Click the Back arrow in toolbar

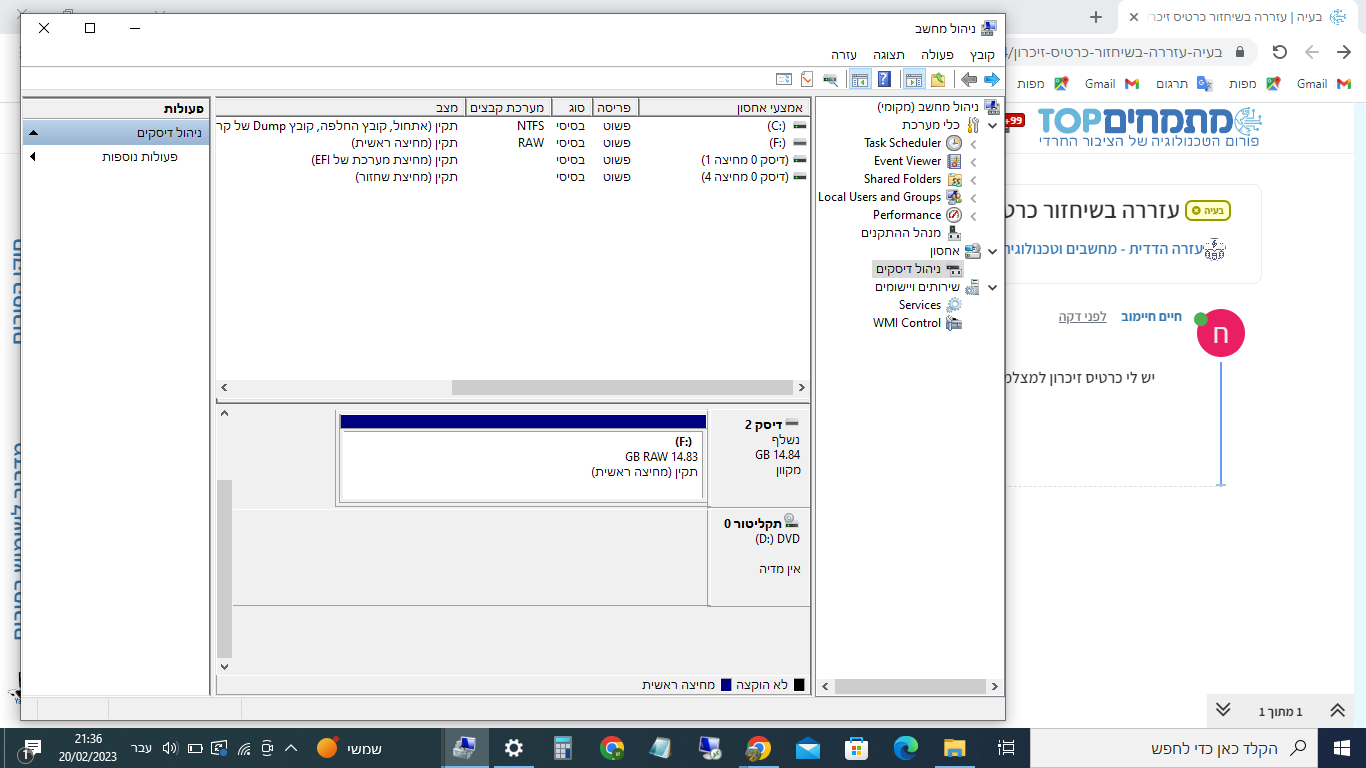968,80
